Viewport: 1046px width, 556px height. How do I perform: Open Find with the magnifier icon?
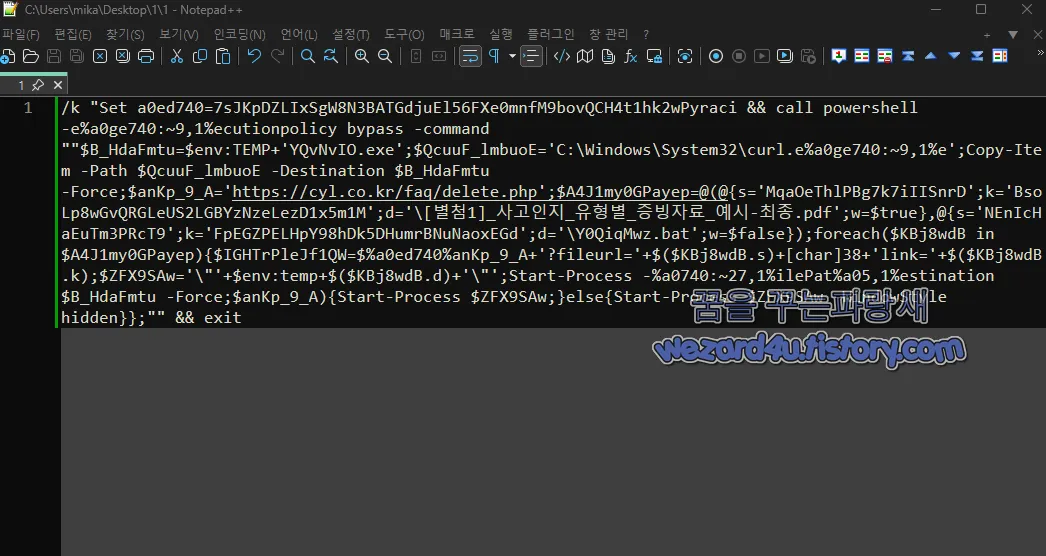(308, 56)
